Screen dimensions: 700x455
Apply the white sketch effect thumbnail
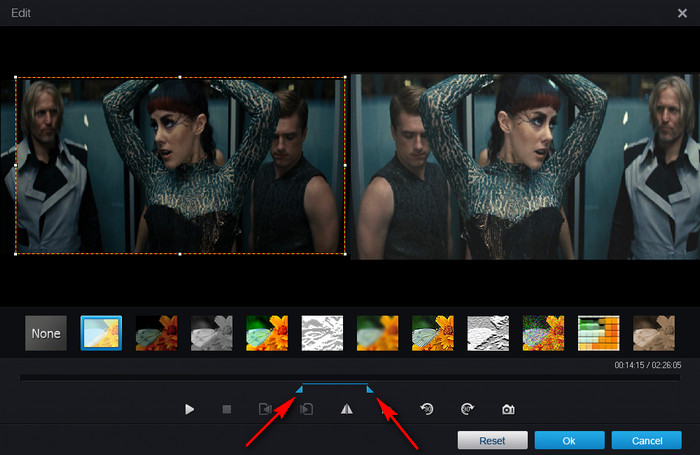coord(322,333)
